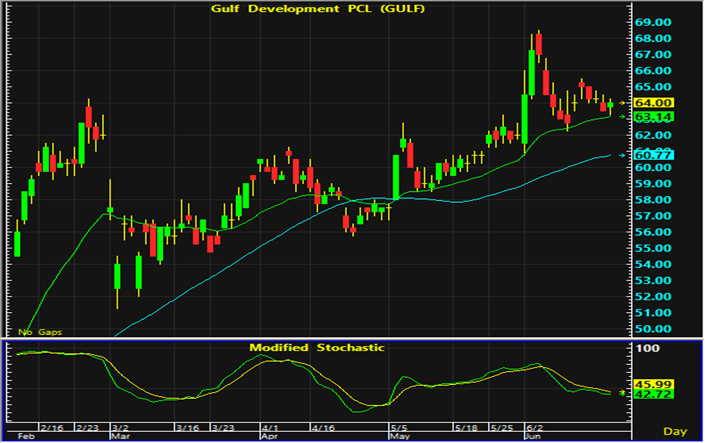Click the Mar month label

(x=120, y=436)
